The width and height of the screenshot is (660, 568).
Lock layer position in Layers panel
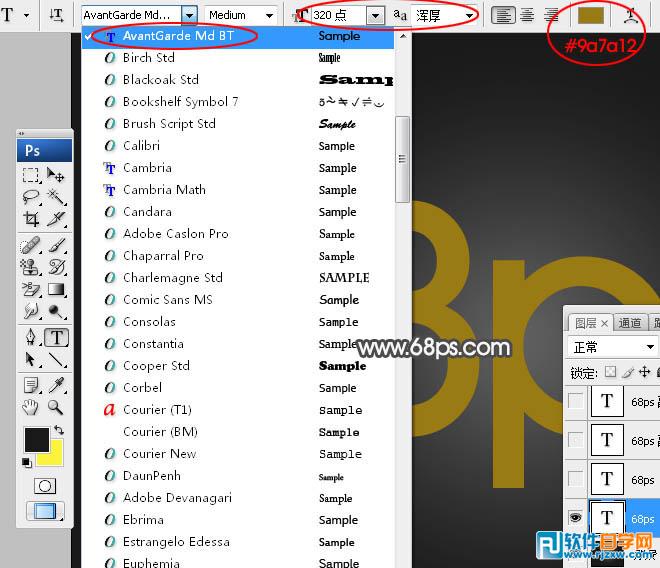pos(644,372)
